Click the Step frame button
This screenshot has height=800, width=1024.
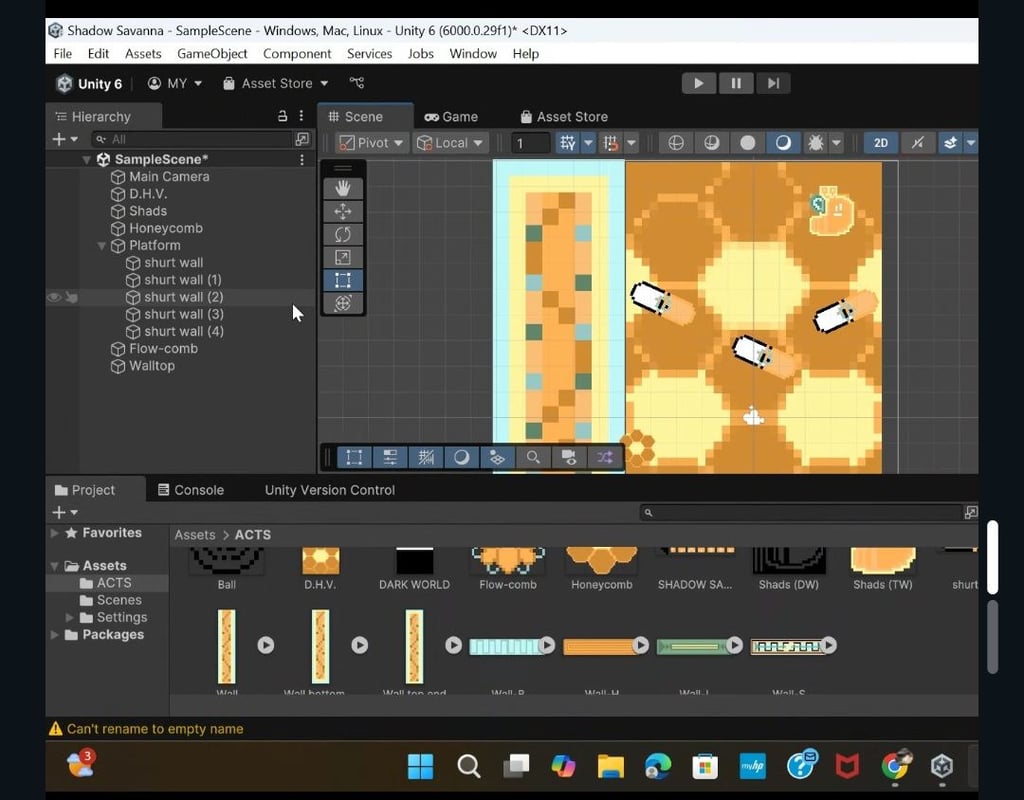773,84
